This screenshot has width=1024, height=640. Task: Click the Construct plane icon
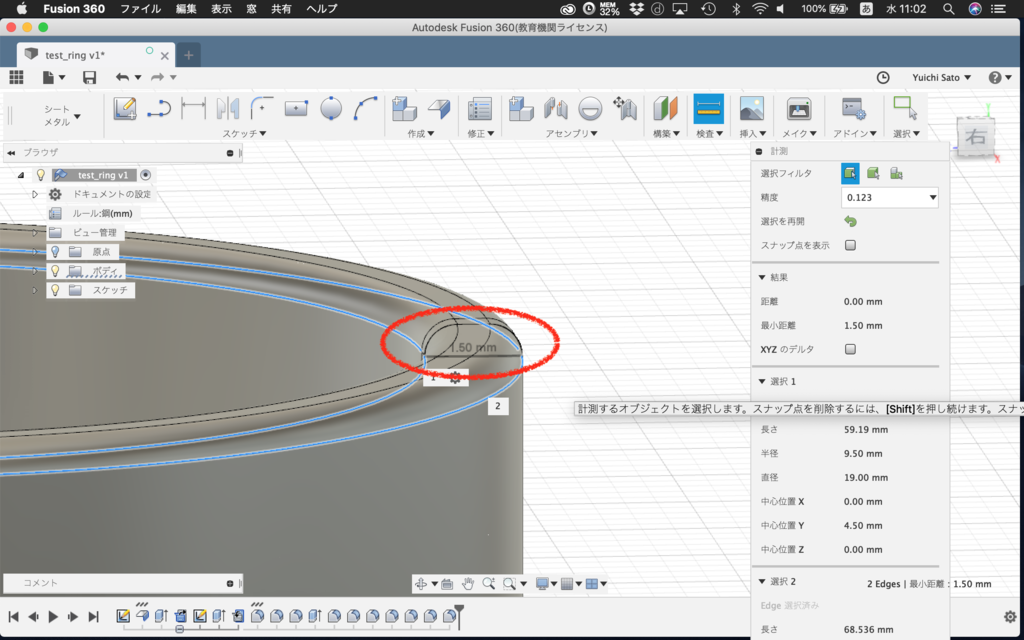[665, 108]
